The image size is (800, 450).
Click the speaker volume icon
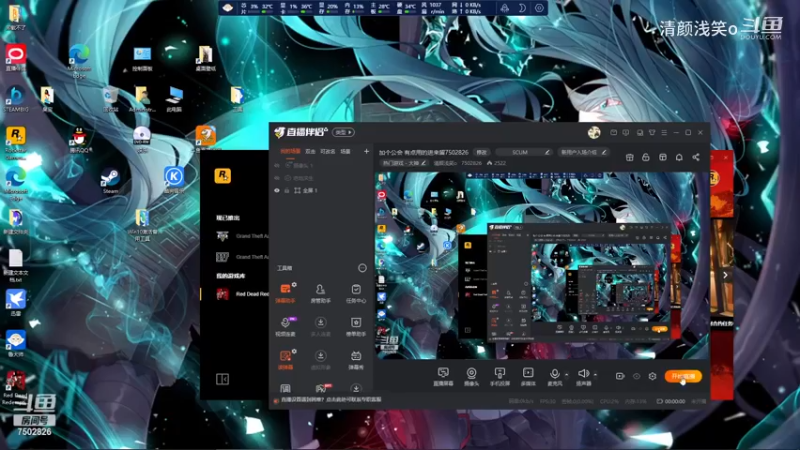click(x=583, y=373)
